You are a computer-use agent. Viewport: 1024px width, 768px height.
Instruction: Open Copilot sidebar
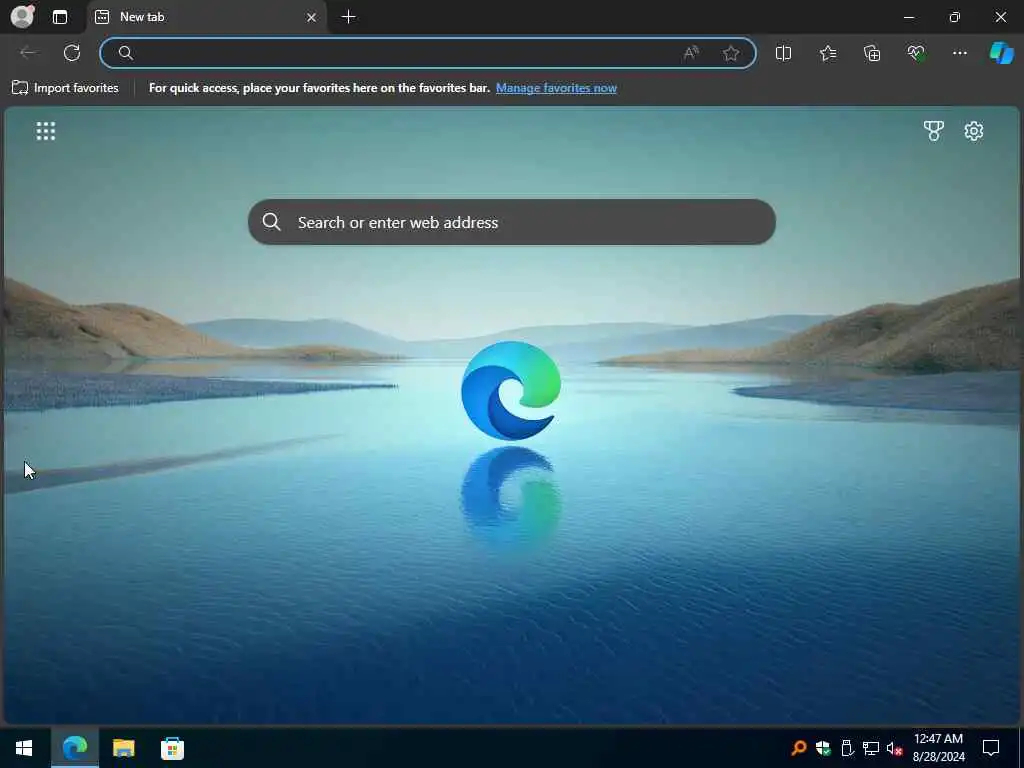(x=1002, y=53)
